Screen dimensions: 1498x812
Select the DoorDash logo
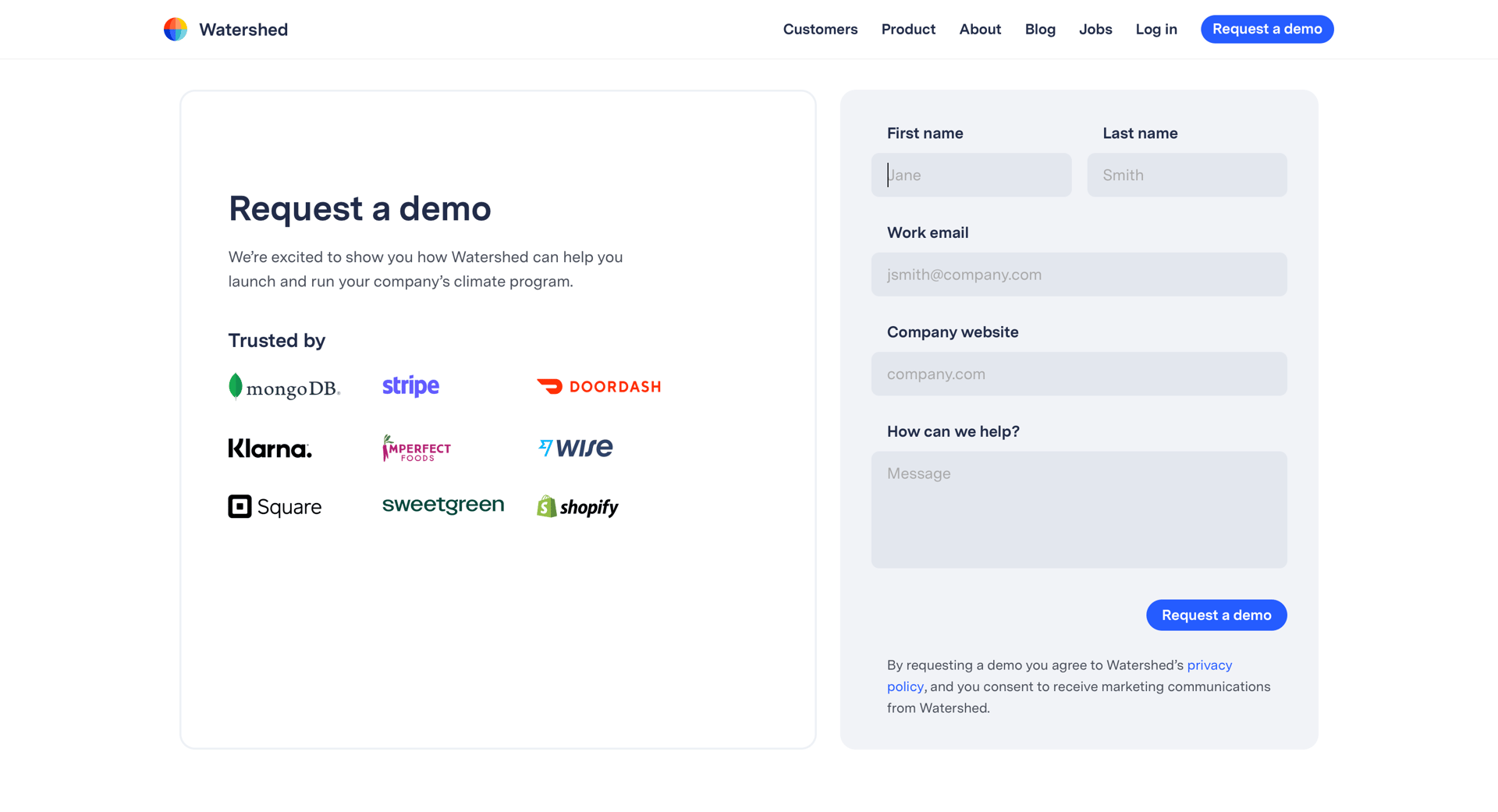tap(598, 385)
